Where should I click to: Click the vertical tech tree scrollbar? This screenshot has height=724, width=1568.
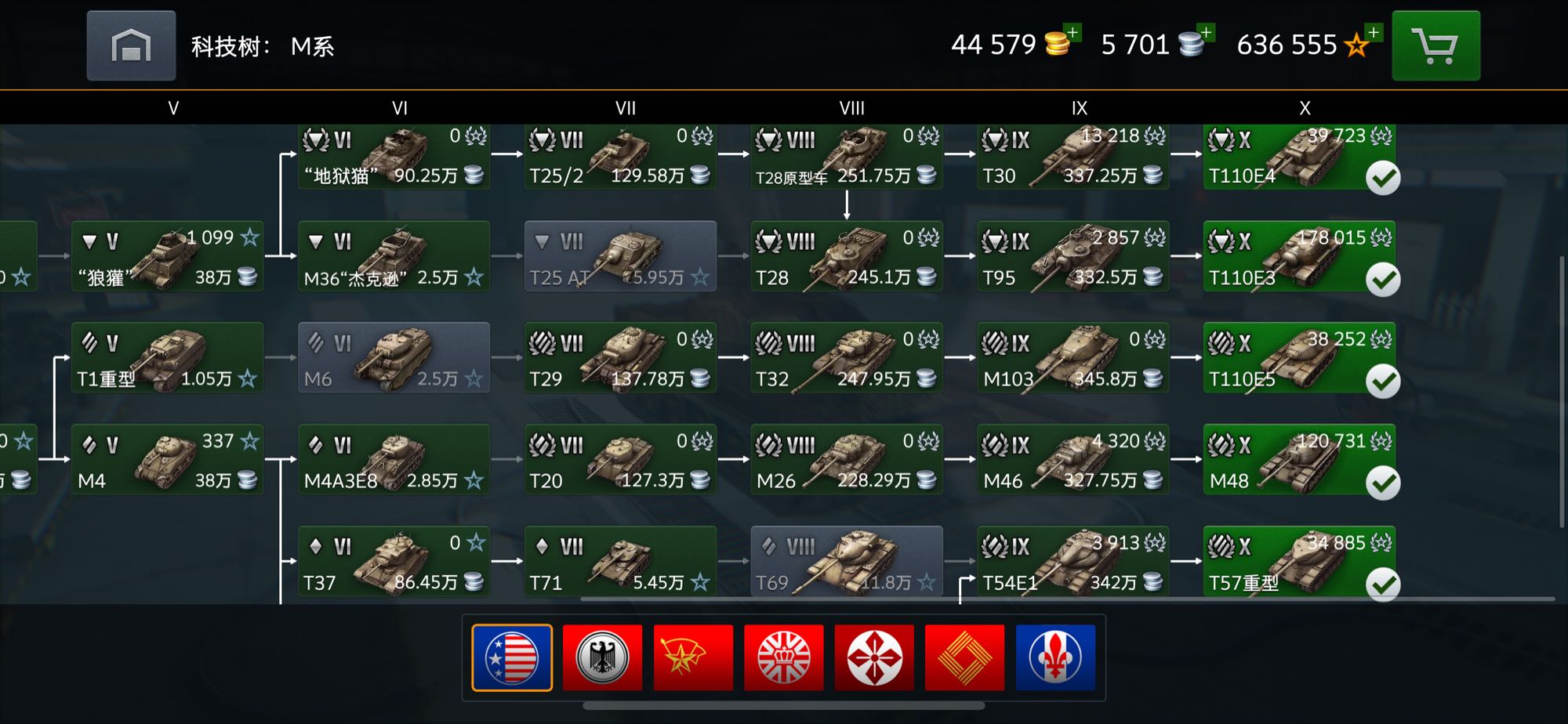(1560, 392)
